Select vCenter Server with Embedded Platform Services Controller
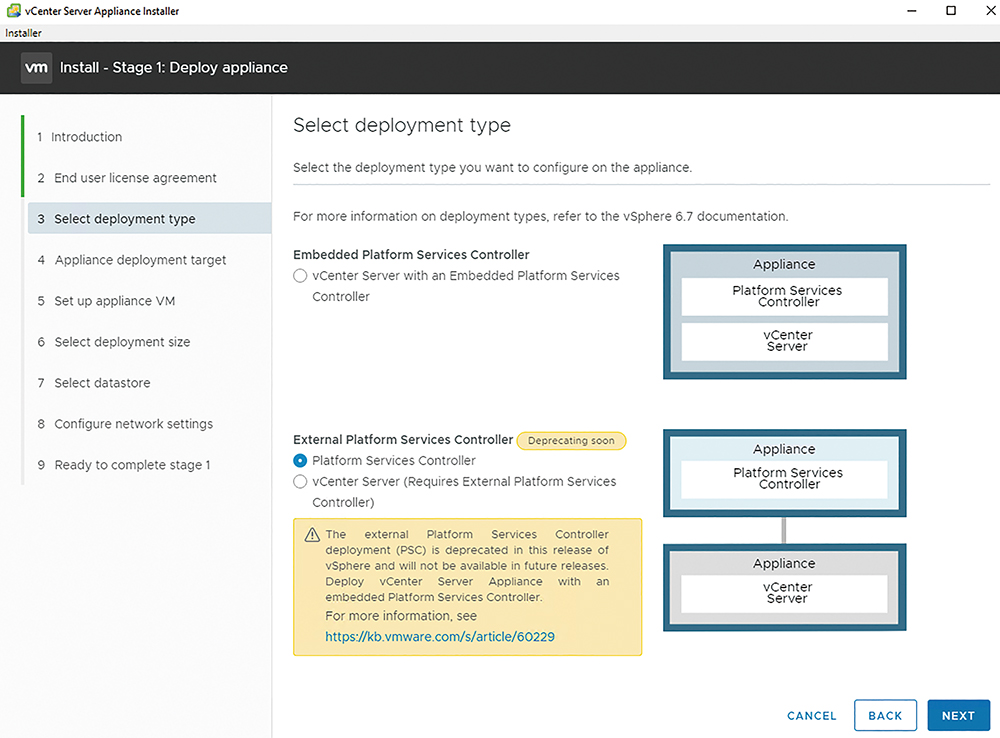Viewport: 1000px width, 738px height. pos(300,276)
